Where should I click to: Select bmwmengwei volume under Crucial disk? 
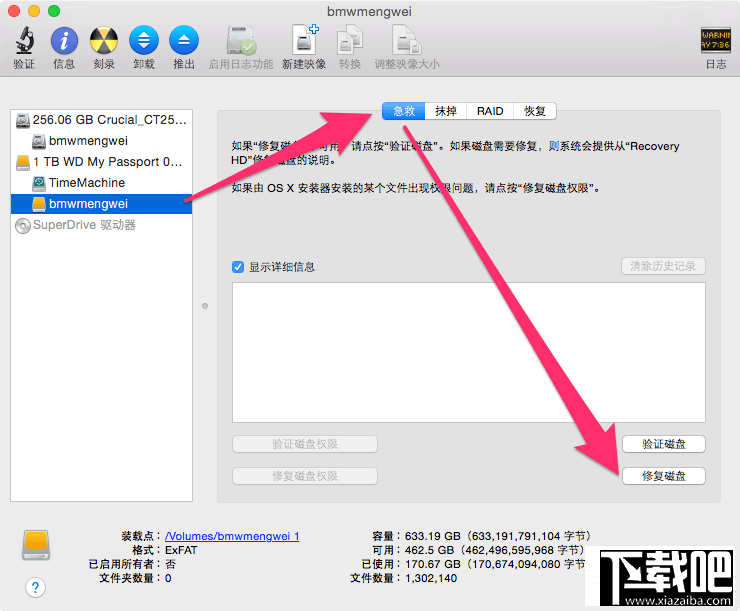click(x=101, y=141)
